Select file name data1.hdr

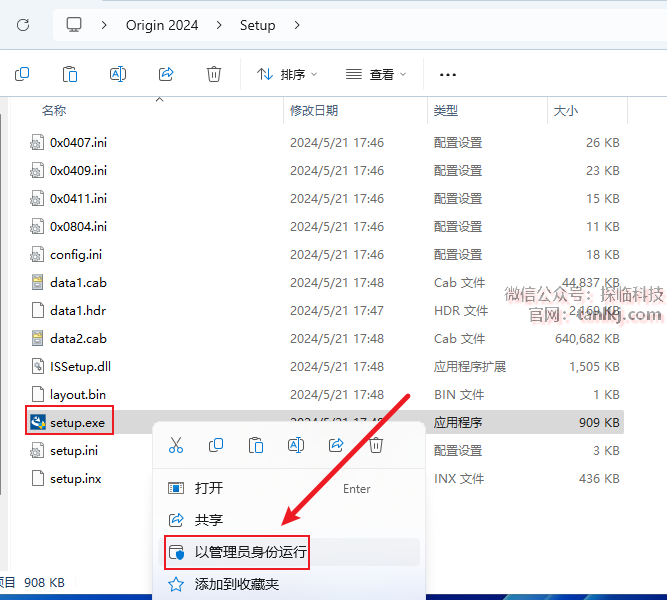coord(78,310)
